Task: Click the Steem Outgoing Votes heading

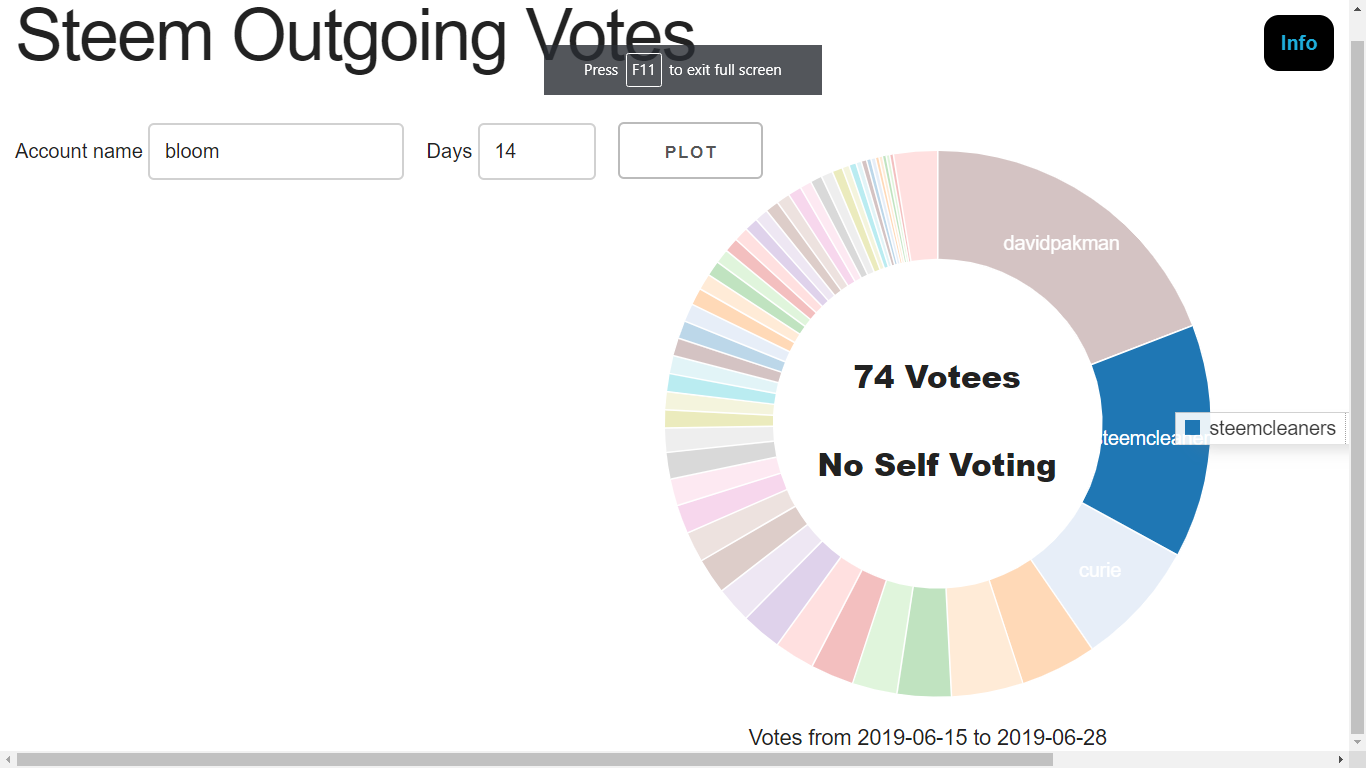Action: pos(355,35)
